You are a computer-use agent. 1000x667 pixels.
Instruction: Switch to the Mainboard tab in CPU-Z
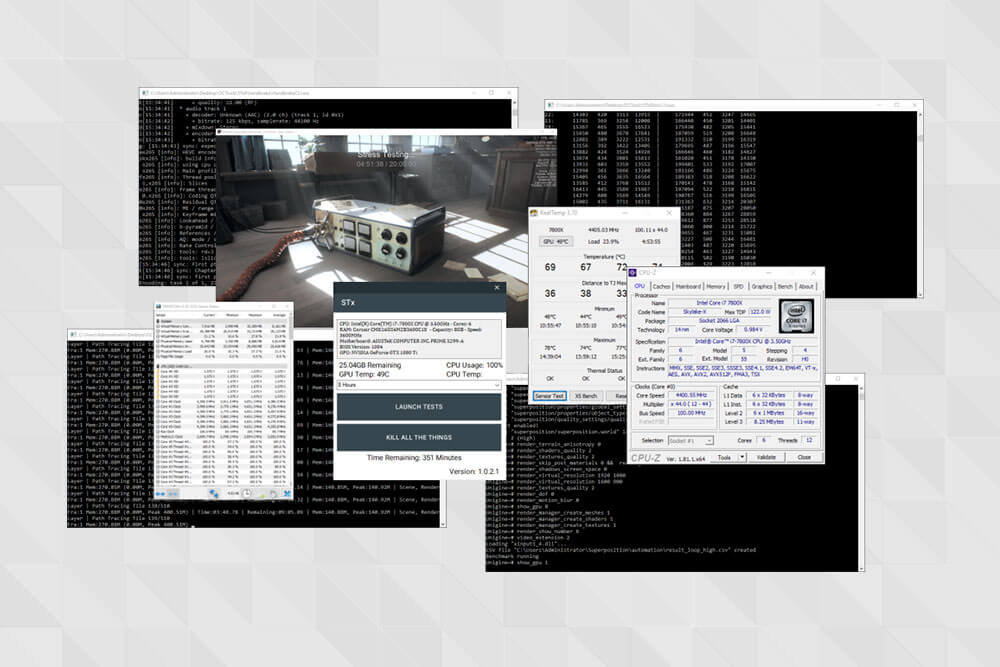tap(688, 286)
